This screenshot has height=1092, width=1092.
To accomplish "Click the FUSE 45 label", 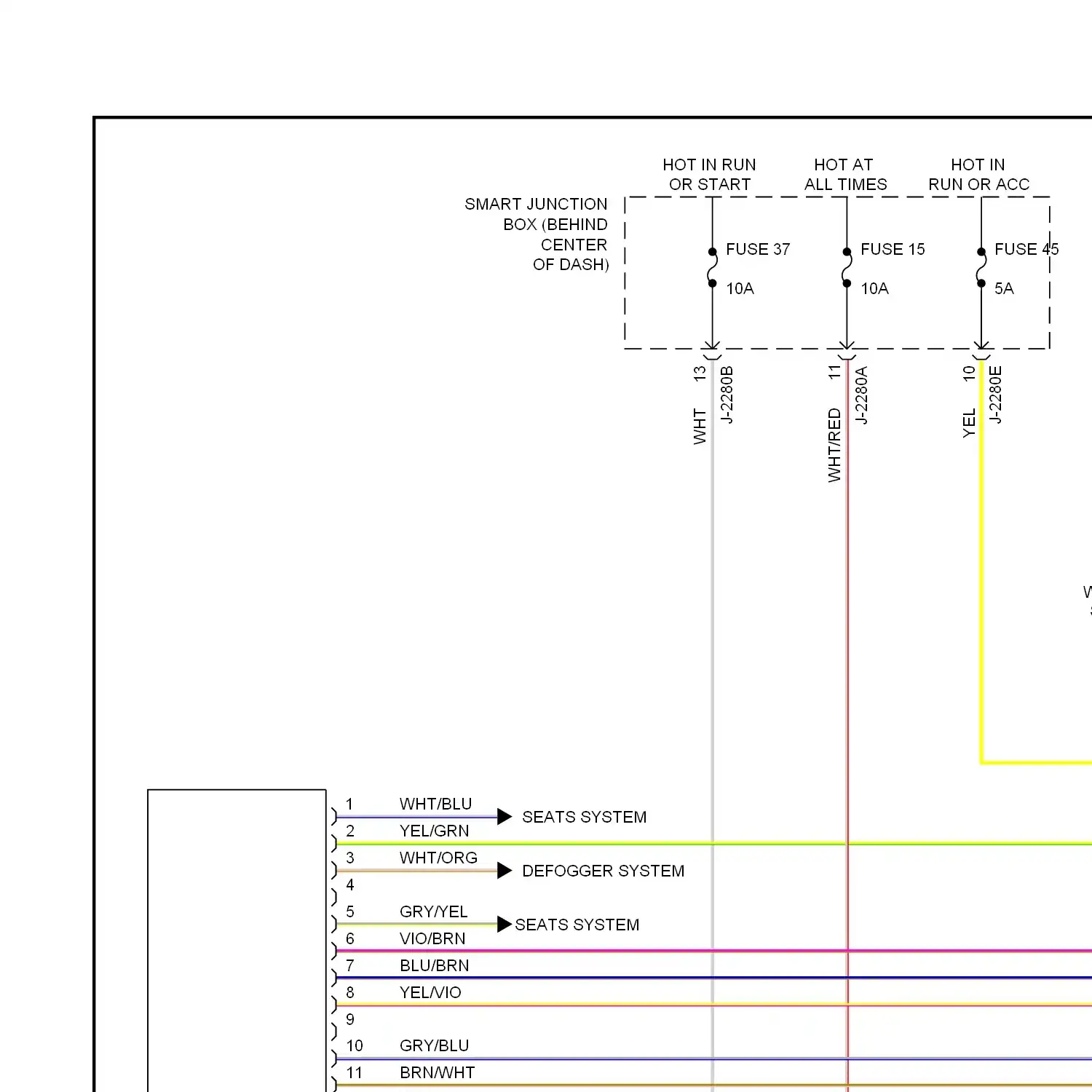I will click(1026, 250).
